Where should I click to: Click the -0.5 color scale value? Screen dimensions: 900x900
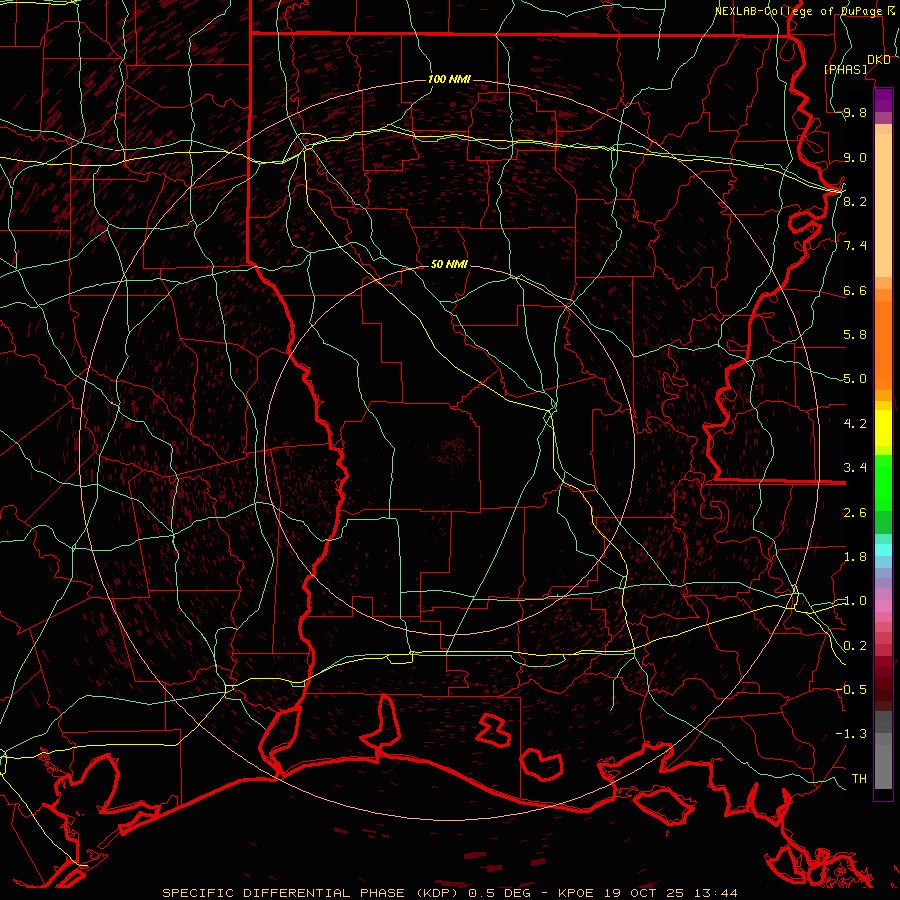click(x=851, y=690)
